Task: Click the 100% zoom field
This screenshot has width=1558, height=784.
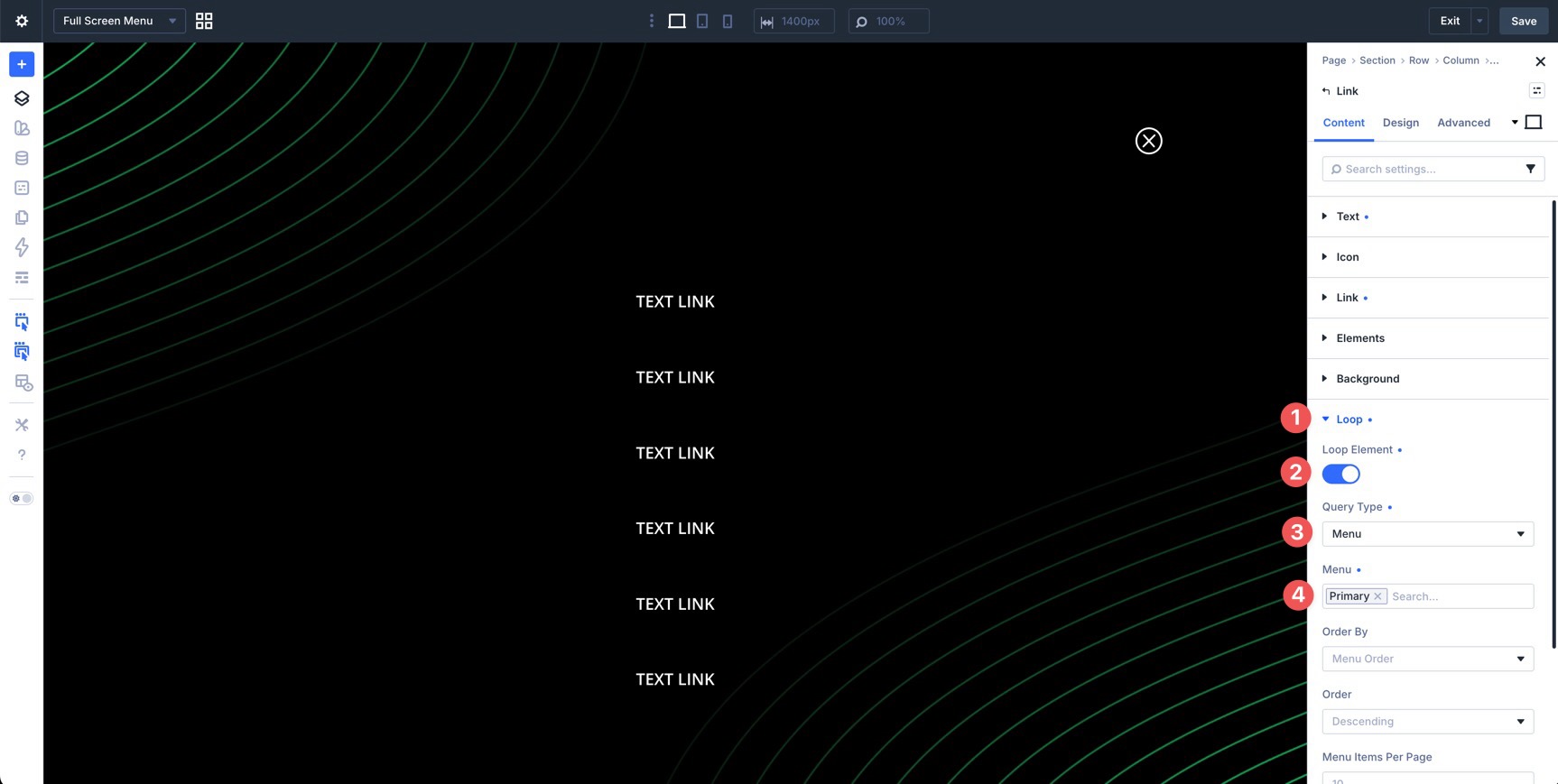Action: pos(889,21)
